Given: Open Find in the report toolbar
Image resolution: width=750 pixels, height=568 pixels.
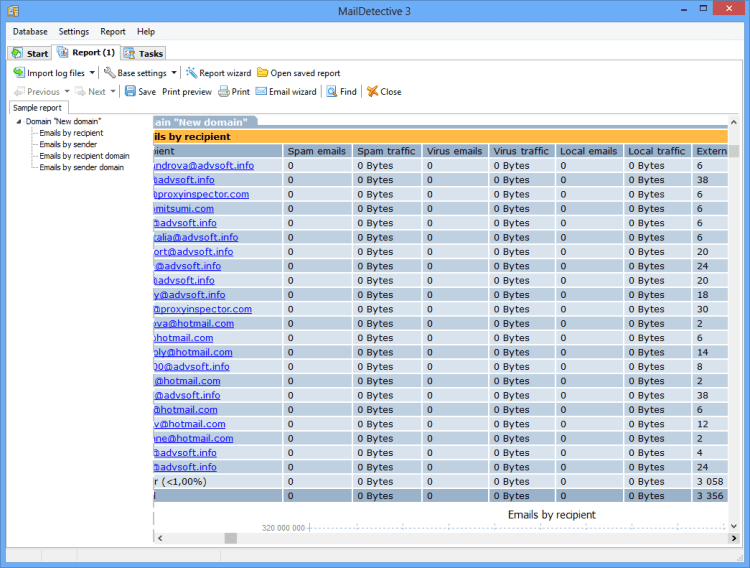Looking at the screenshot, I should (331, 91).
